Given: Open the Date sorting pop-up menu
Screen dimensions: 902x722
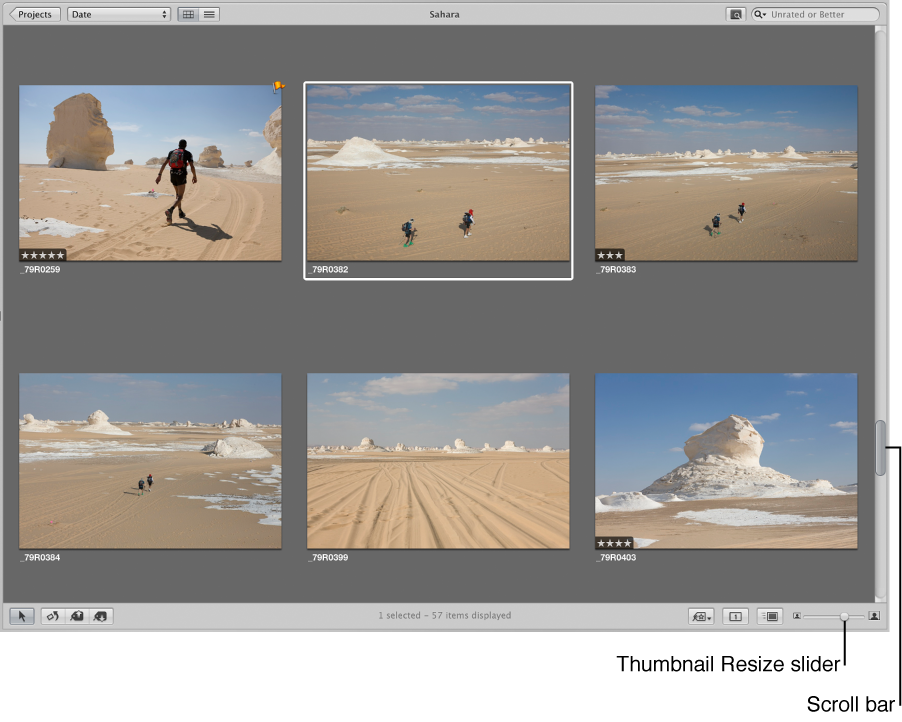Looking at the screenshot, I should pos(117,14).
